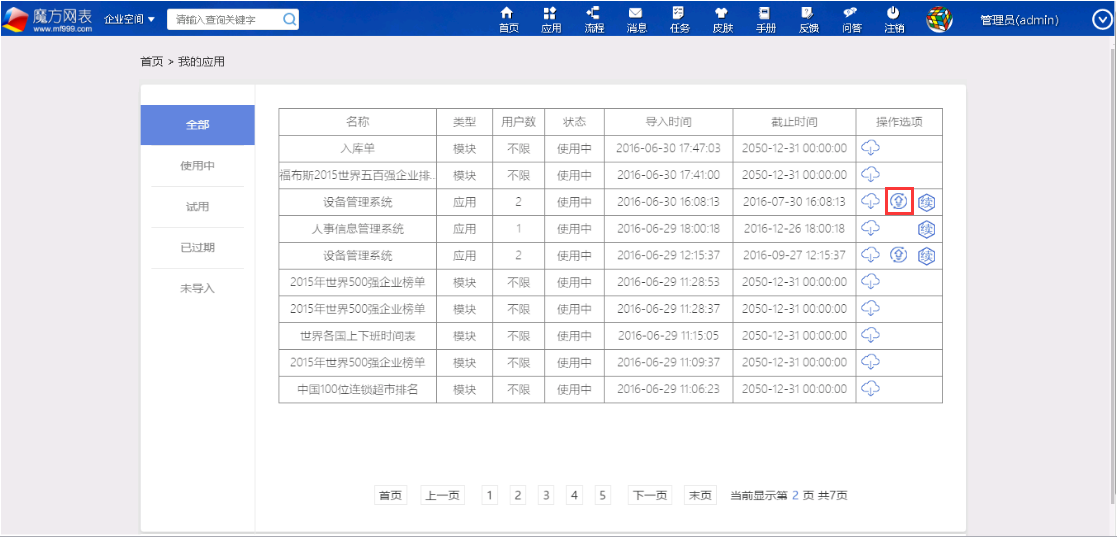Image resolution: width=1117 pixels, height=537 pixels.
Task: Click the 魔方网表 logo
Action: 47,20
